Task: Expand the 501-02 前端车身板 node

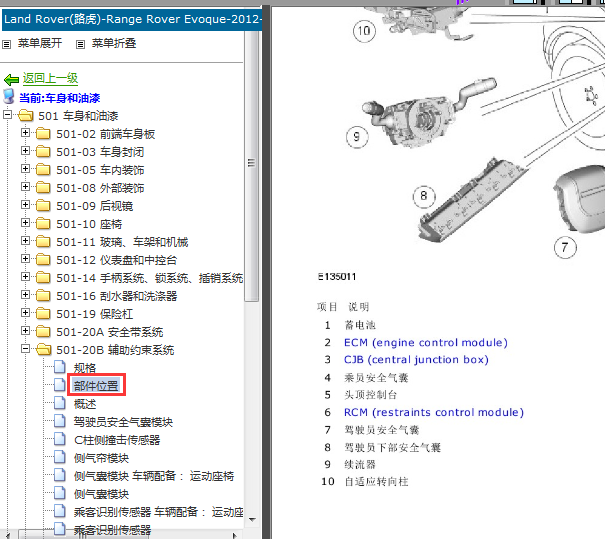Action: pos(25,133)
